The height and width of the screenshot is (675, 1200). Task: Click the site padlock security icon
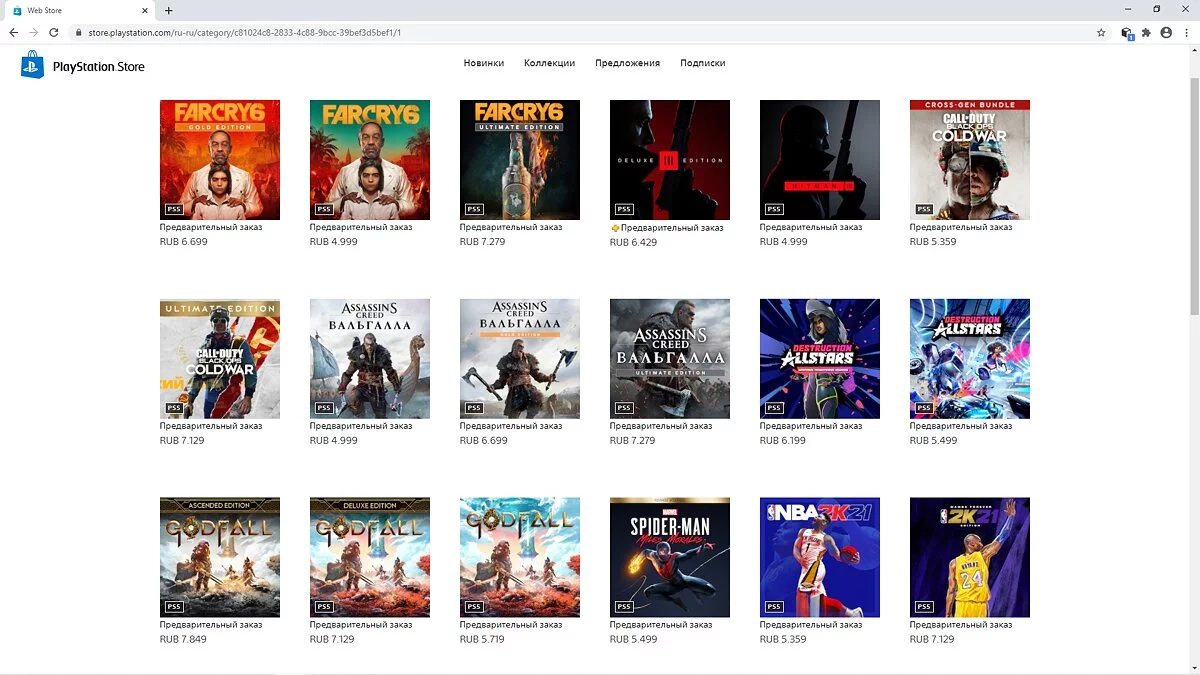(79, 32)
